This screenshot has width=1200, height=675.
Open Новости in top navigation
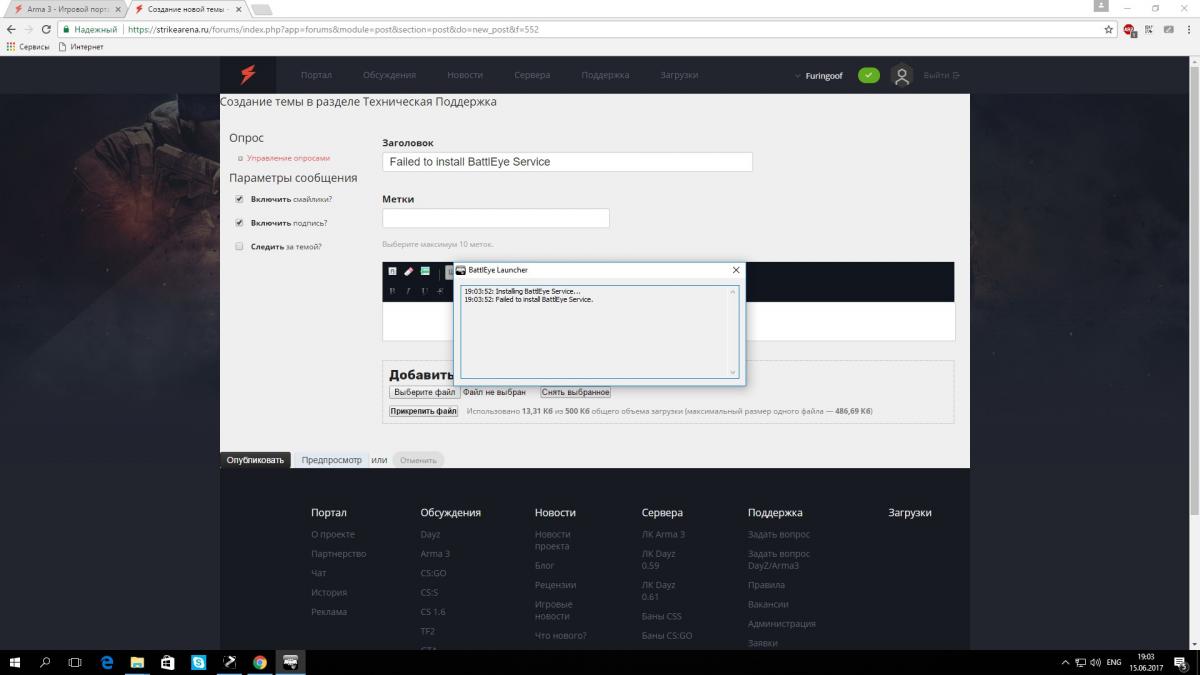click(465, 75)
